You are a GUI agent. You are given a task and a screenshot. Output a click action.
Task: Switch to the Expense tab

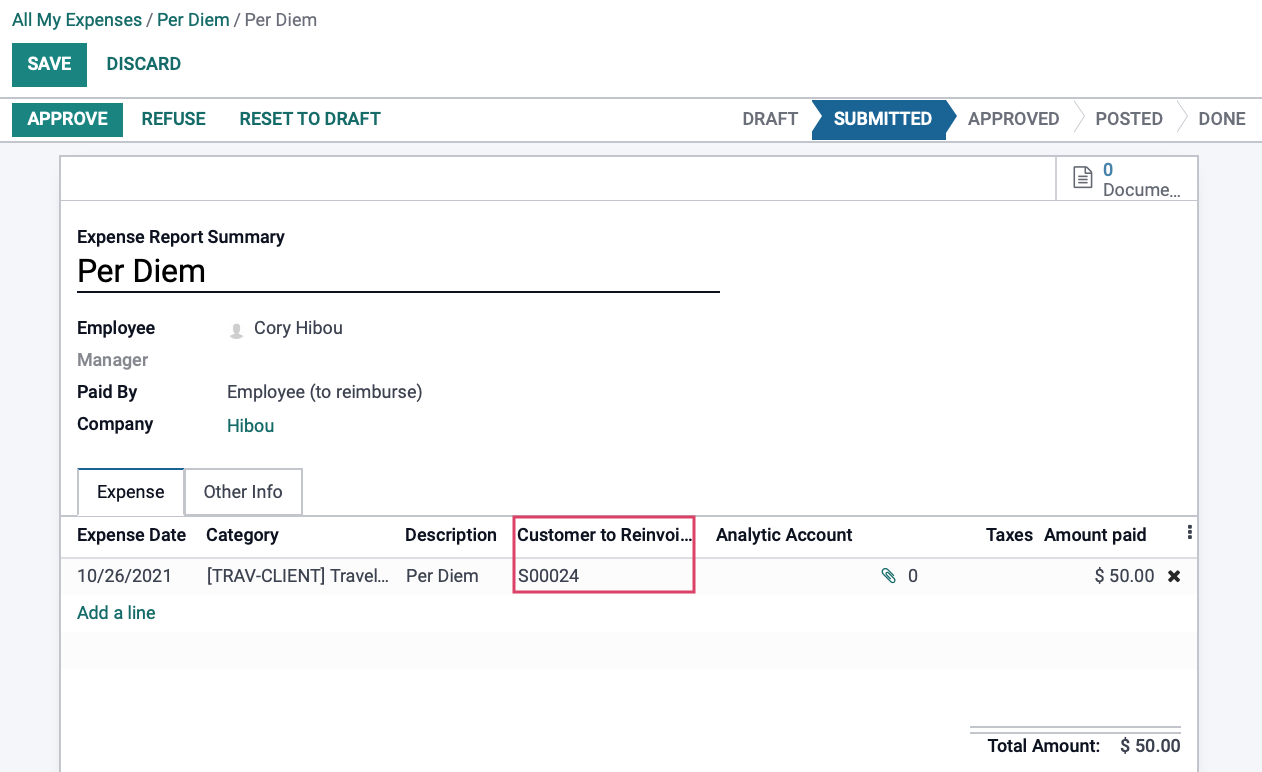(130, 492)
